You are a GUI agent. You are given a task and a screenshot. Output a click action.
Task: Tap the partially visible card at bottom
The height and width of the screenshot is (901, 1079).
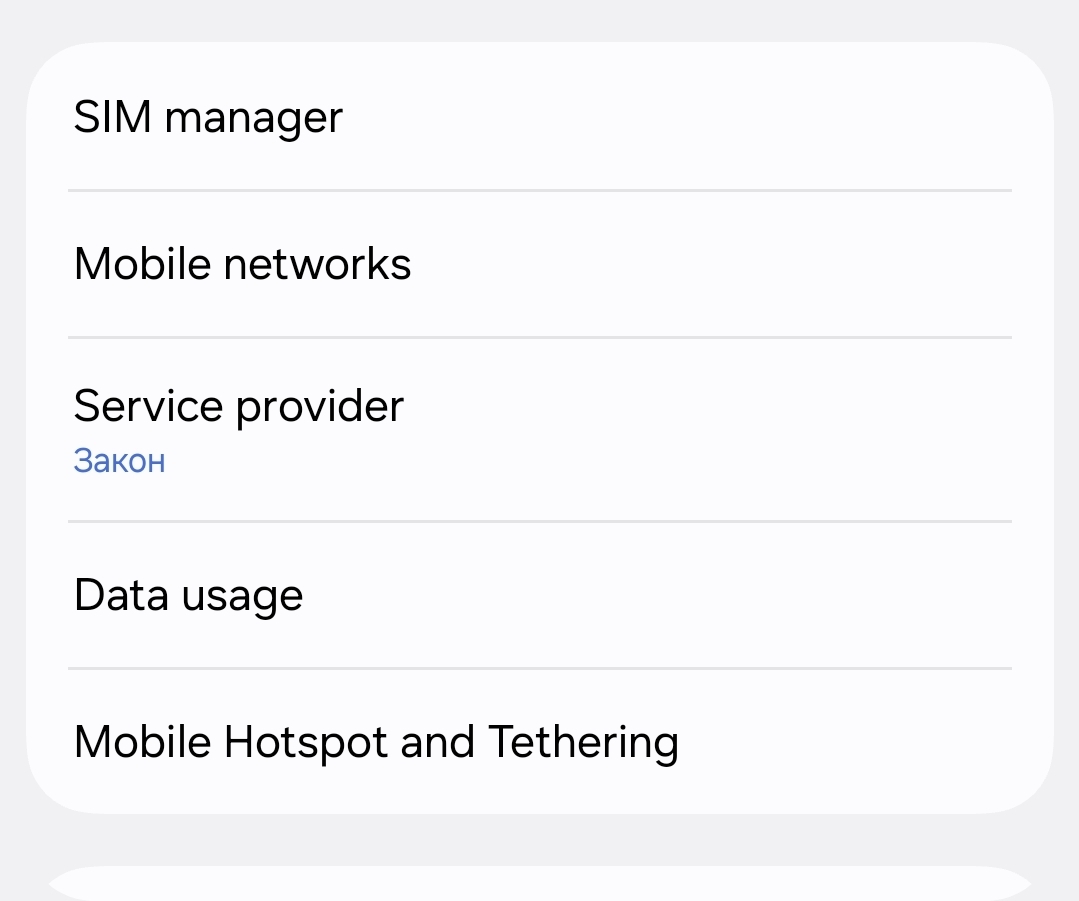[540, 885]
